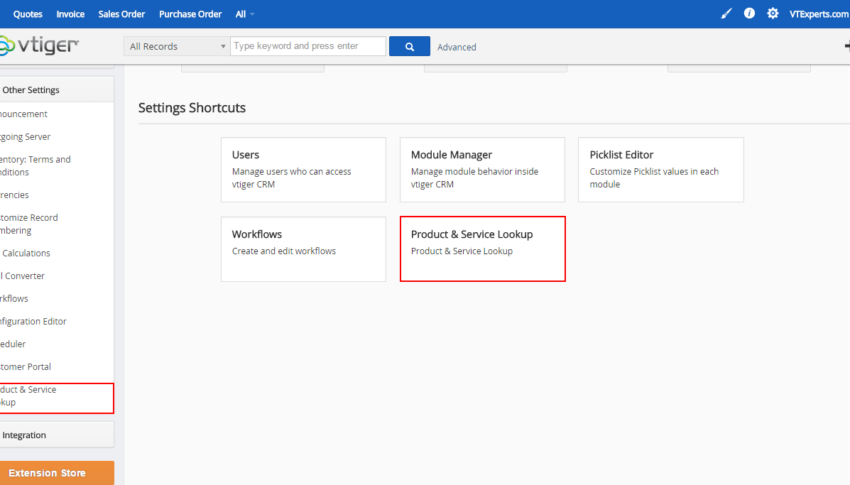Open the Module Manager shortcut
Image resolution: width=850 pixels, height=485 pixels.
tap(482, 170)
